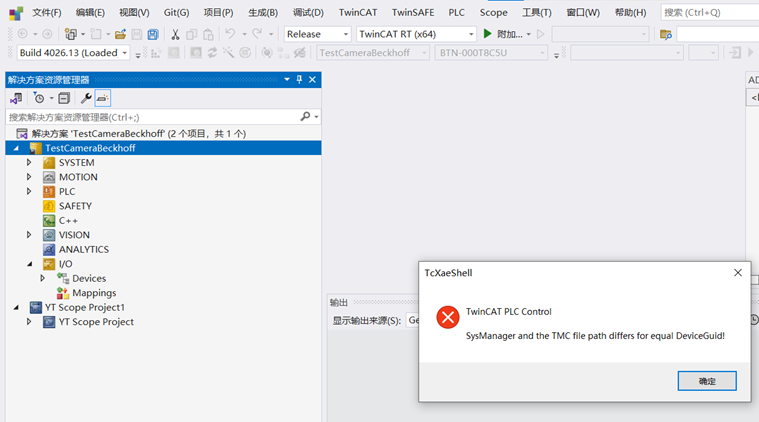Click the Solution Explorer search field
Image resolution: width=759 pixels, height=422 pixels.
(x=150, y=117)
